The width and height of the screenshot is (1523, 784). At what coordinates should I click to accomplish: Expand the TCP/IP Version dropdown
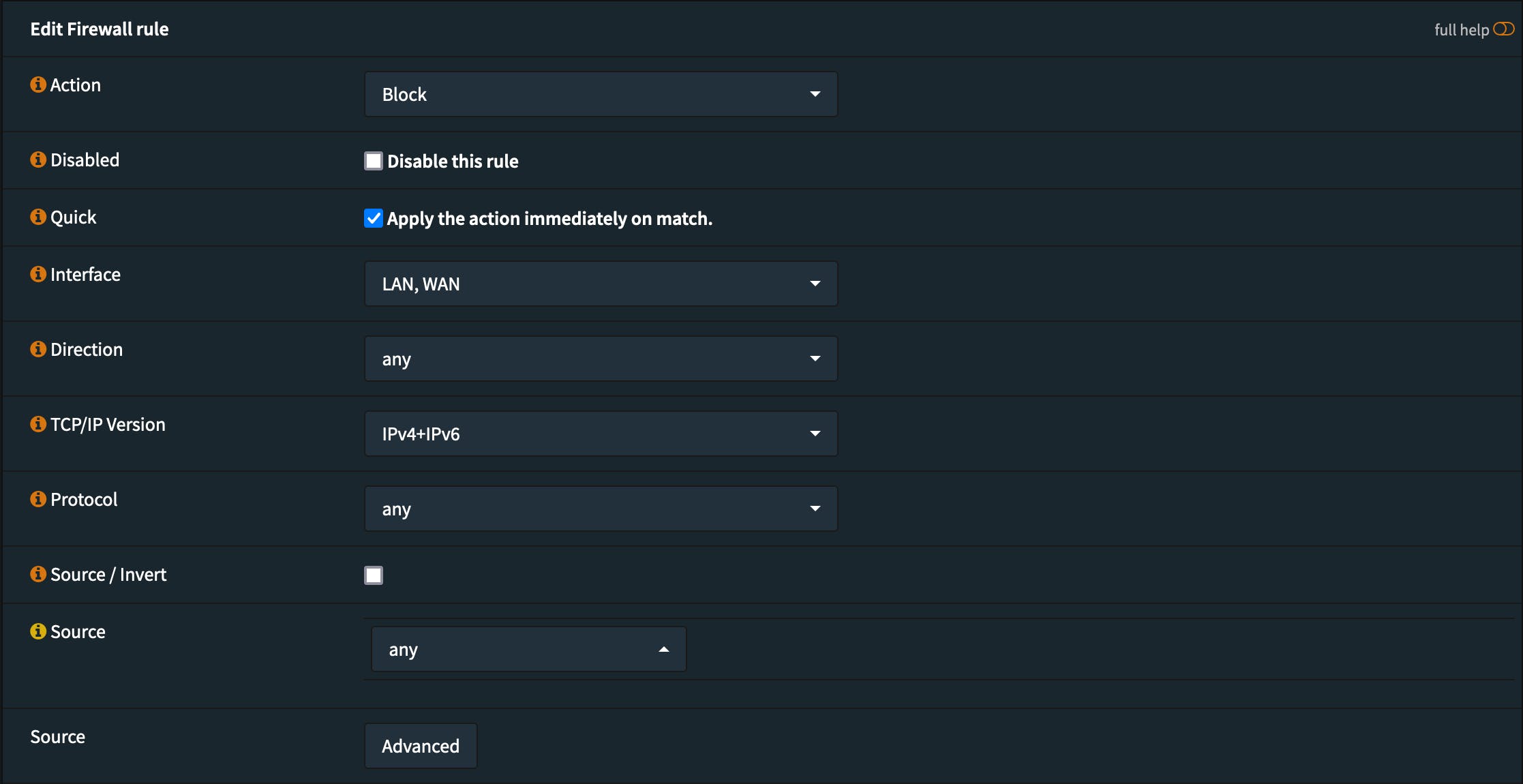tap(601, 434)
